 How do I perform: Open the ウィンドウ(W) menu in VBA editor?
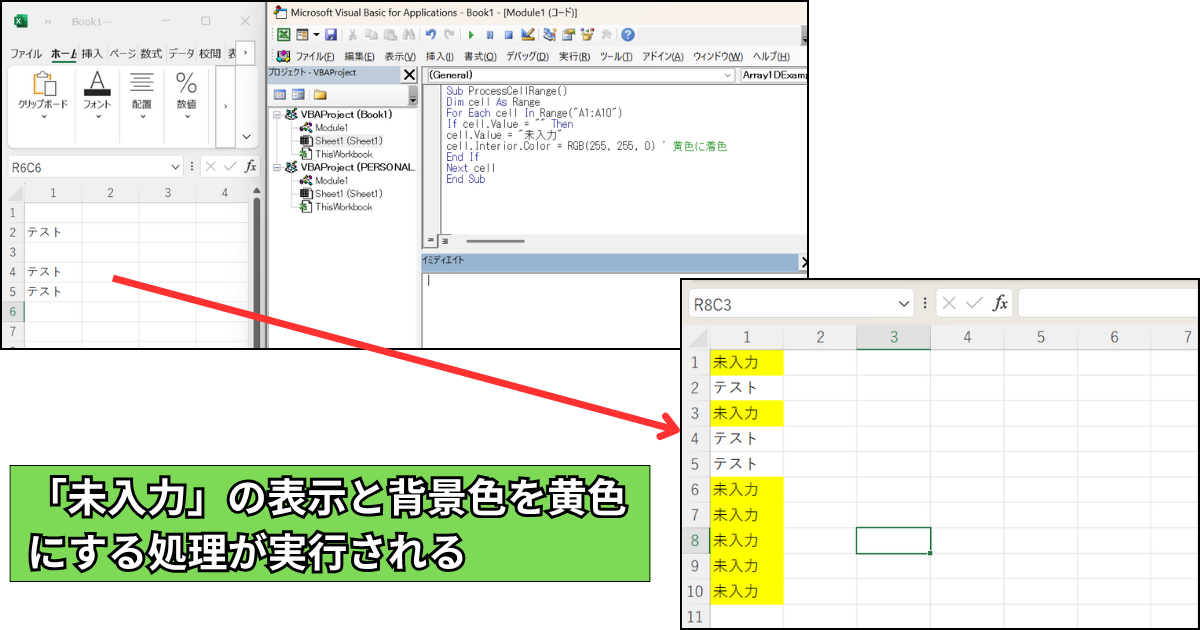click(717, 57)
